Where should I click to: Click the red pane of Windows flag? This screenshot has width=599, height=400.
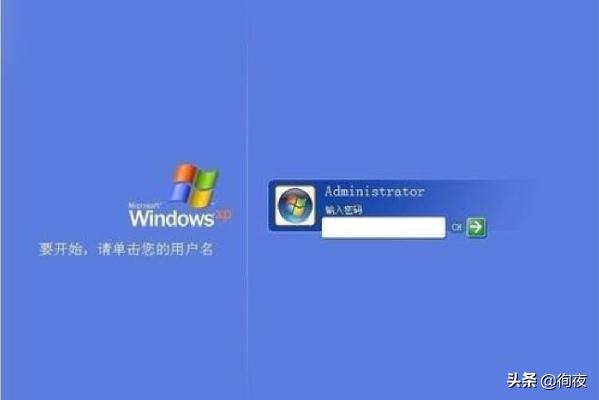click(x=185, y=173)
